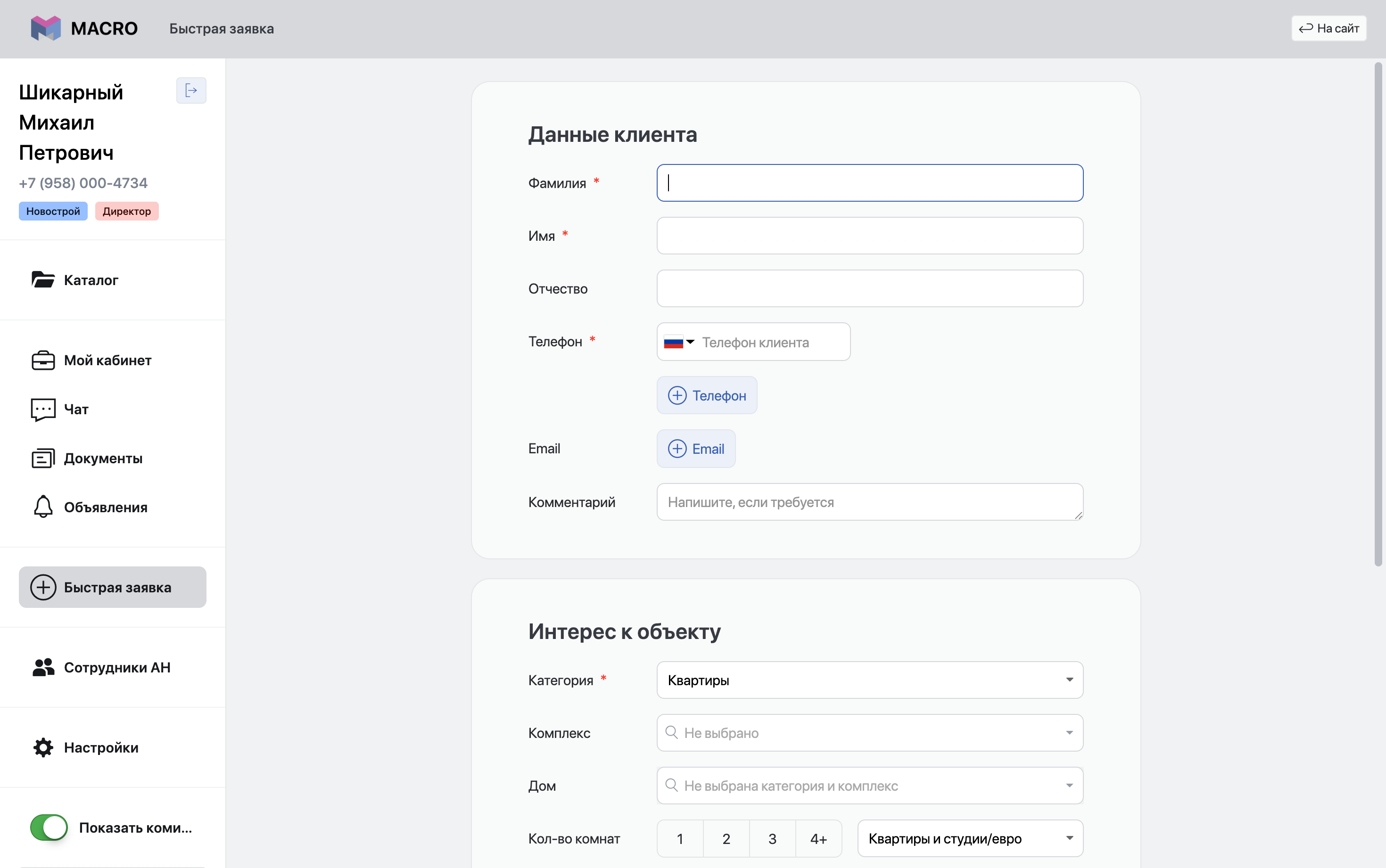Click the Быстрая заявка header title
The width and height of the screenshot is (1386, 868).
[222, 29]
